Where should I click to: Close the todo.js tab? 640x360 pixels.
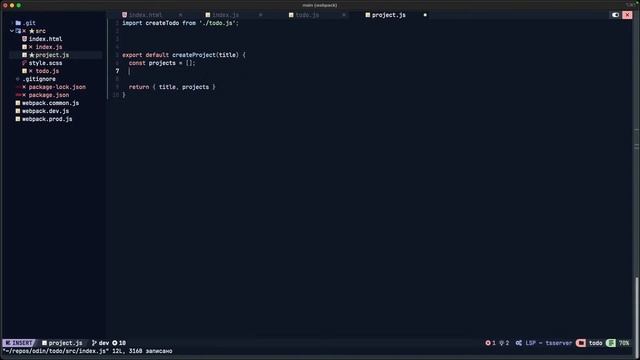(344, 15)
